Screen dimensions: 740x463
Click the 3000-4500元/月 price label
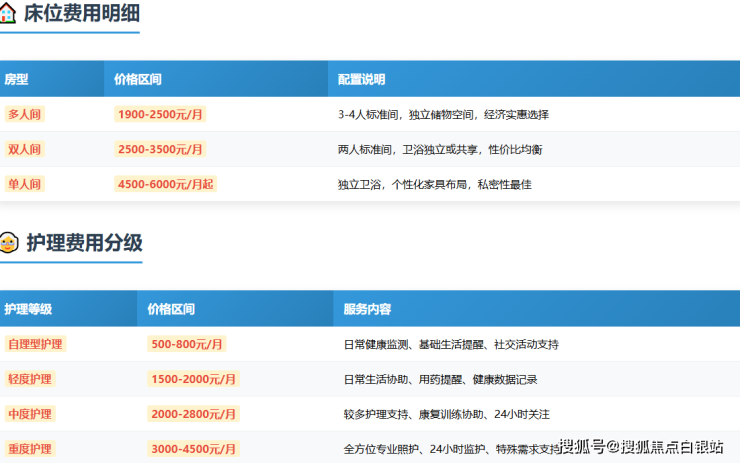194,449
